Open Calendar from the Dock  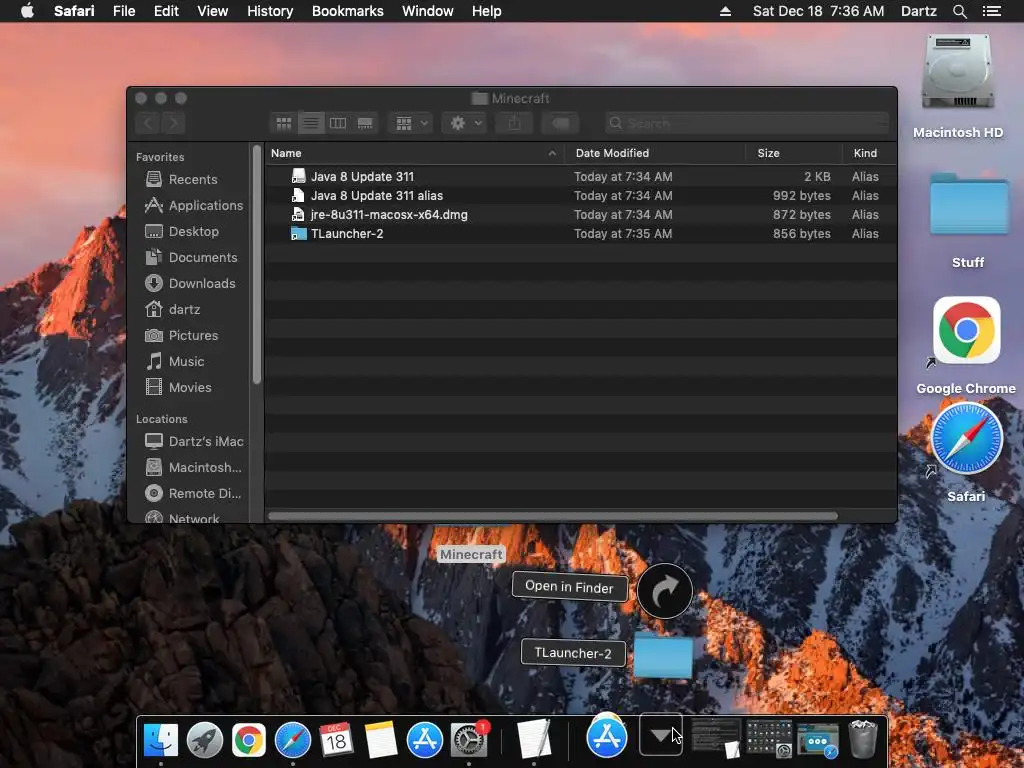pos(336,740)
